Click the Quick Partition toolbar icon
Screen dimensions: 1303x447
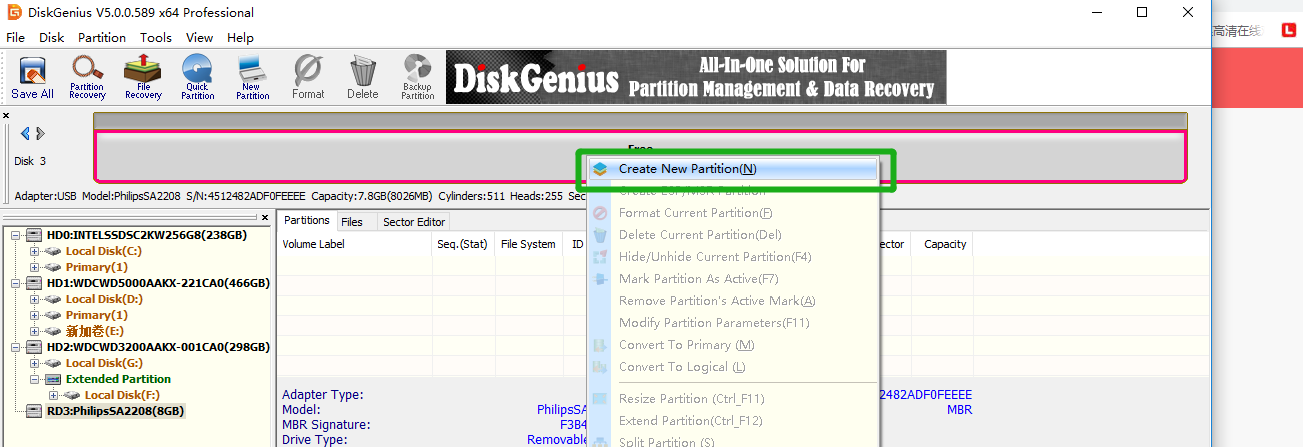[197, 77]
